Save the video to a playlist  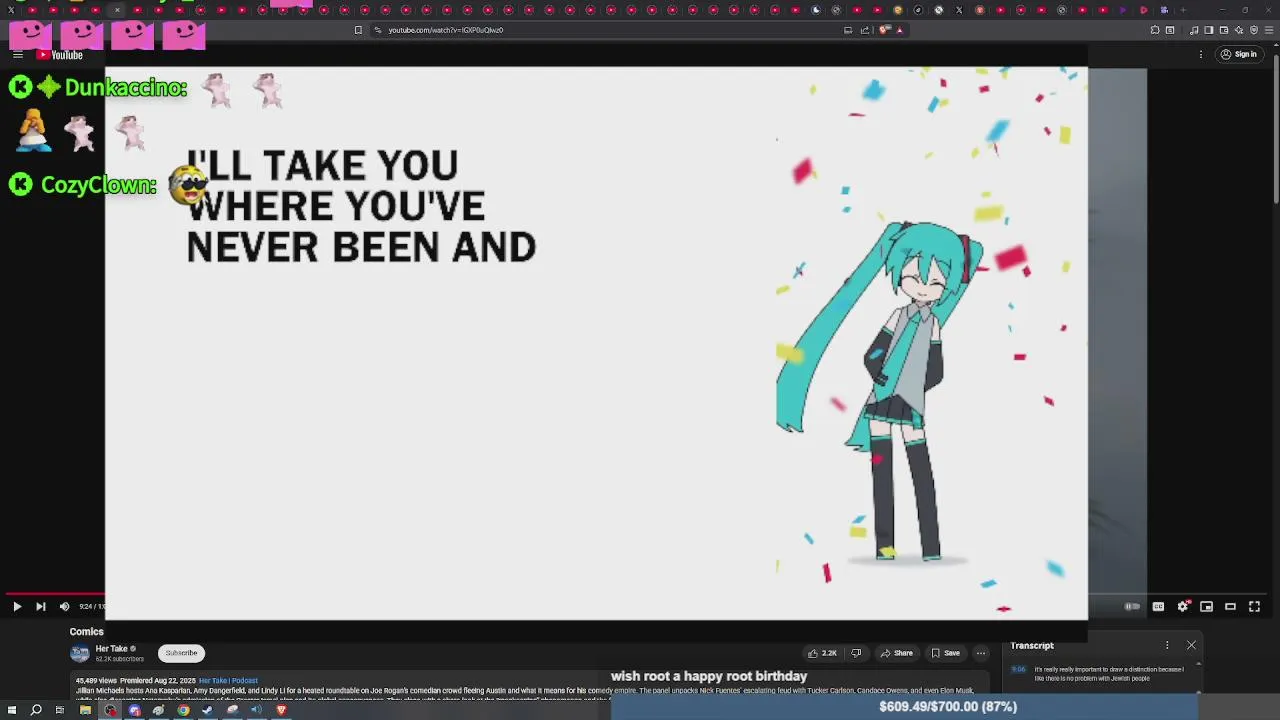[x=946, y=653]
